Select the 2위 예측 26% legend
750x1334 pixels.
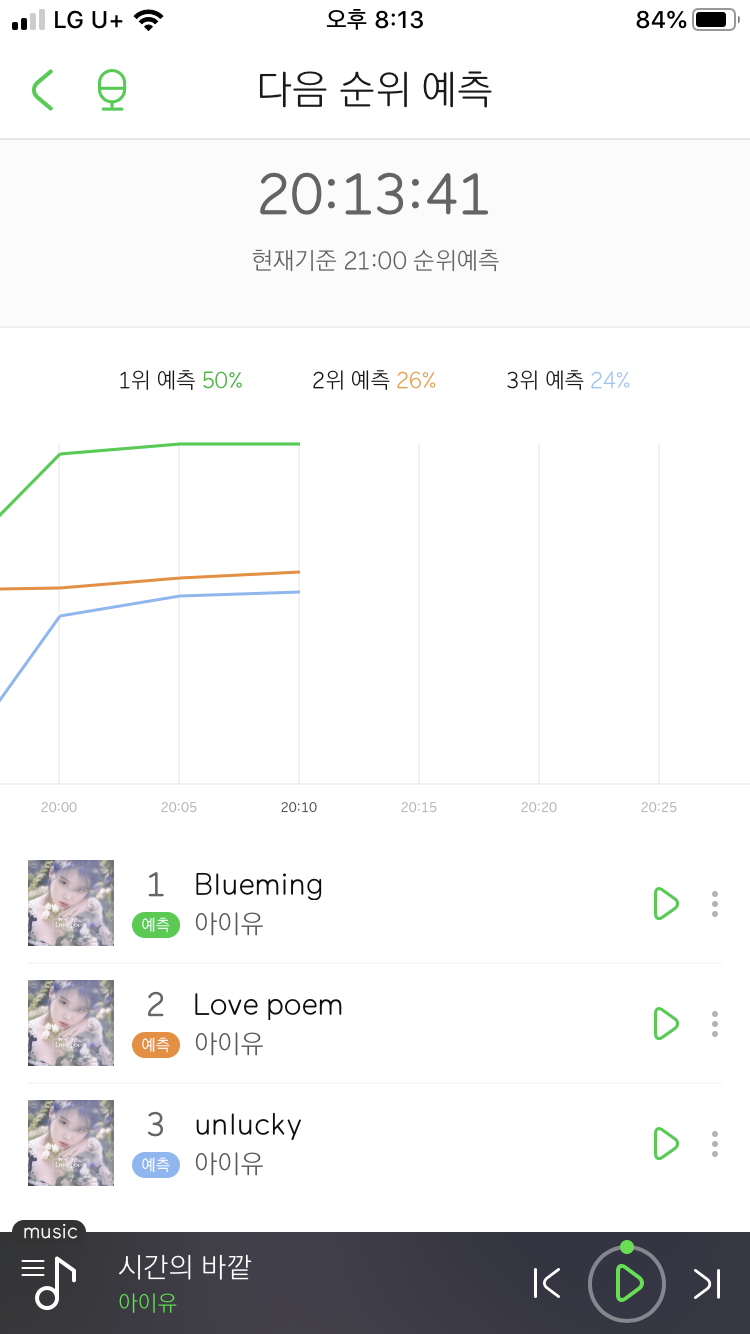(x=374, y=380)
